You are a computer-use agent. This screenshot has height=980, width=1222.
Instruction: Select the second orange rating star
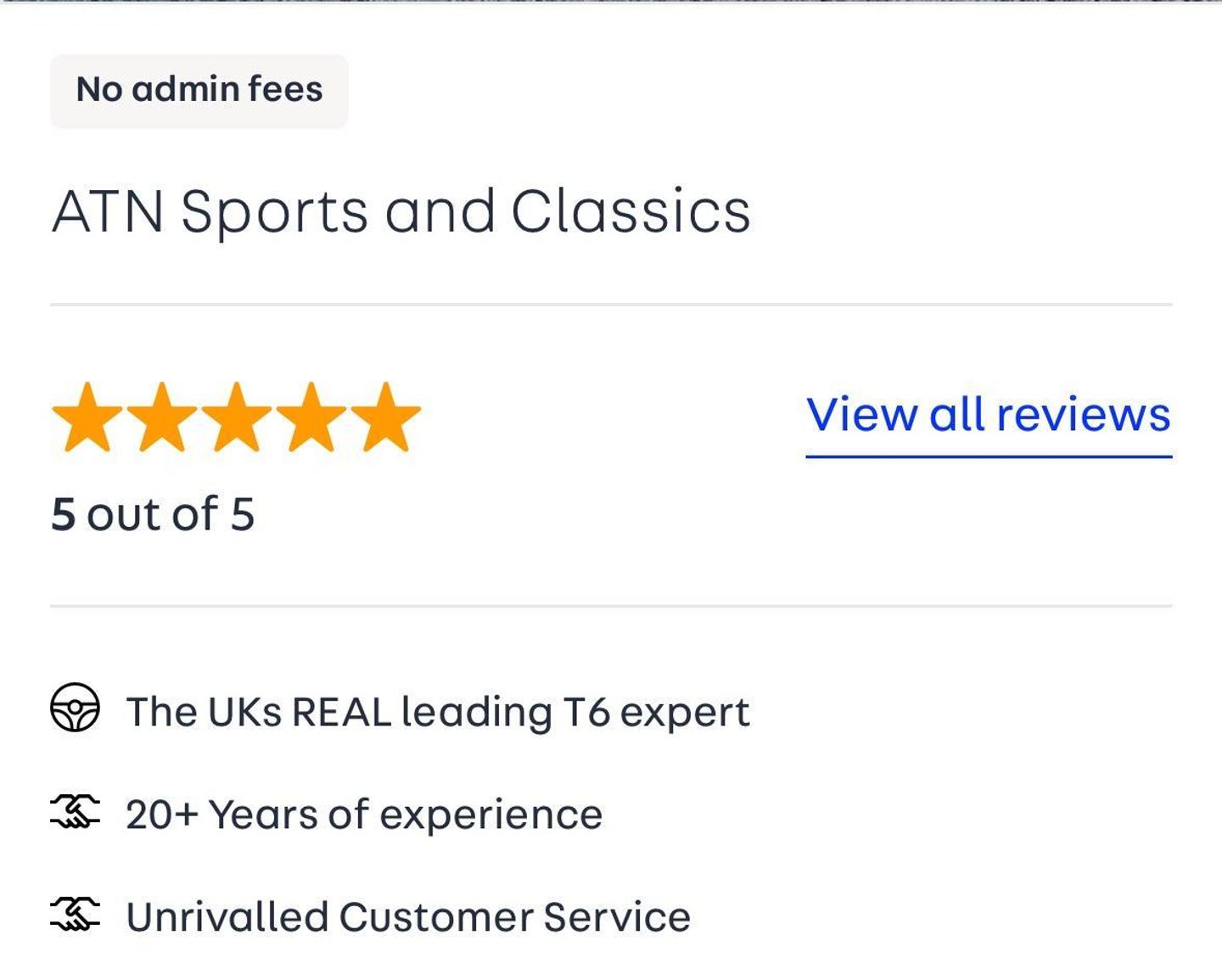coord(161,417)
